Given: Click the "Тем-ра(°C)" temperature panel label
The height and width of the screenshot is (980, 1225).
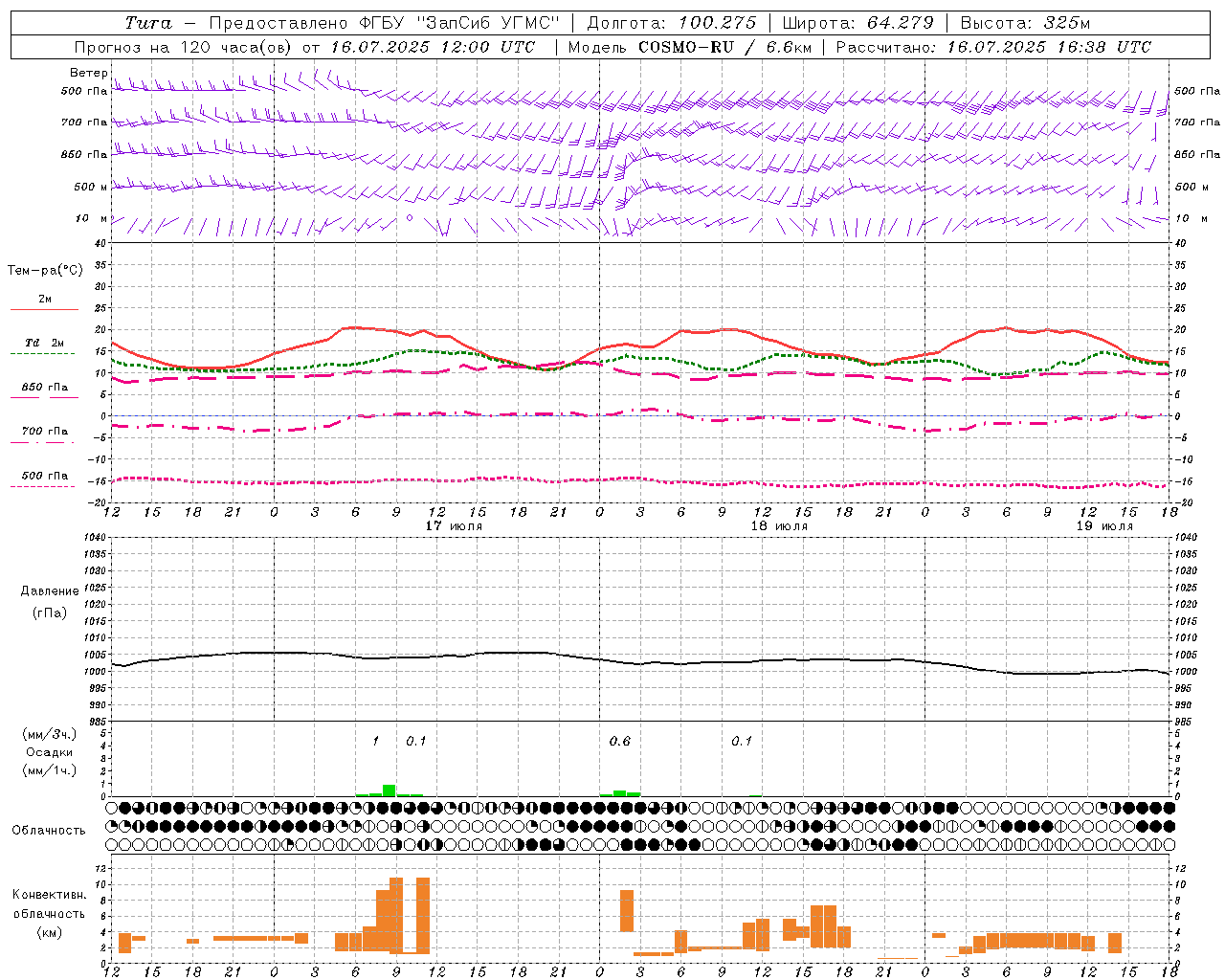Looking at the screenshot, I should point(45,271).
